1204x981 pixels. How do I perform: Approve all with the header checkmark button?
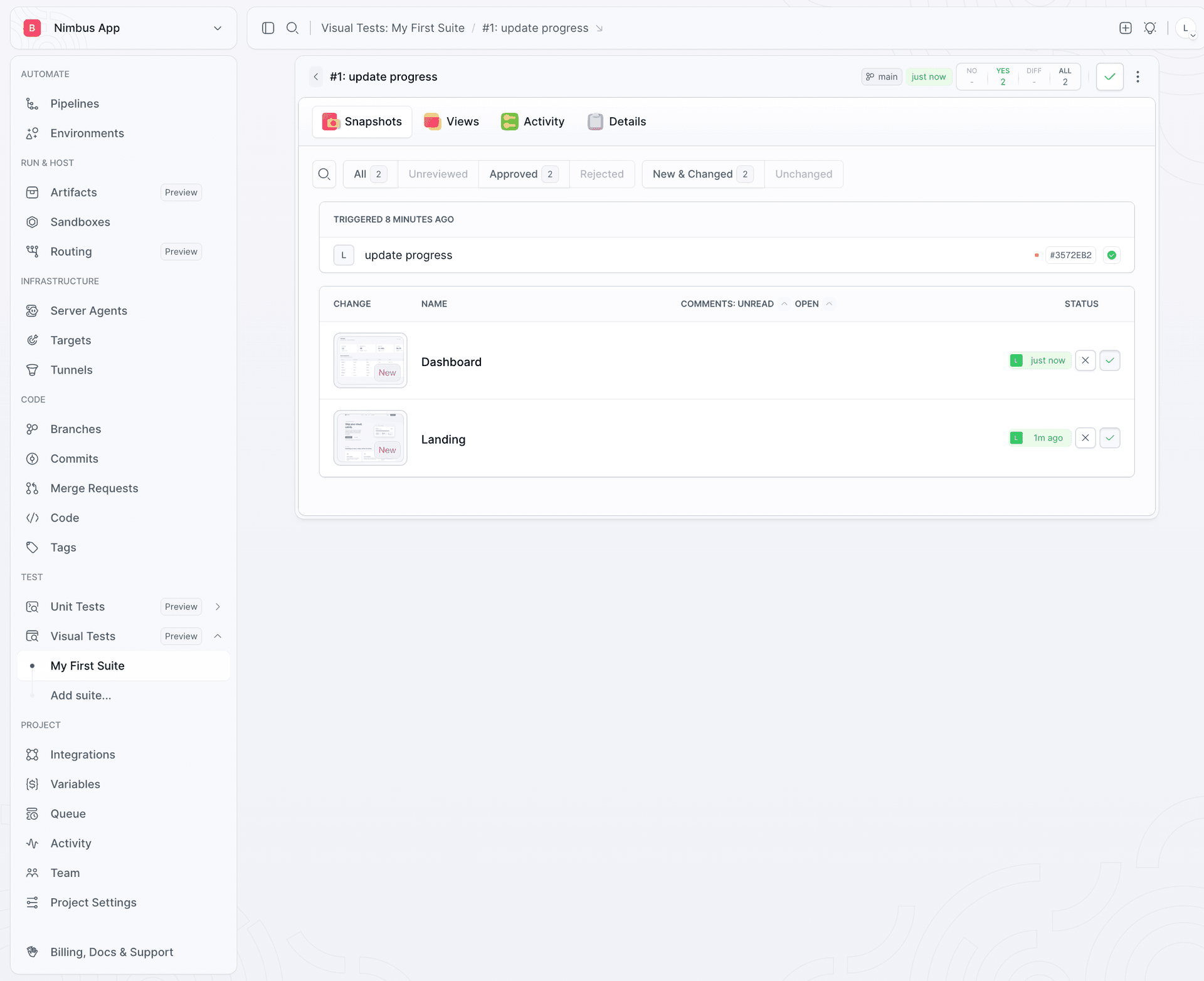tap(1110, 76)
